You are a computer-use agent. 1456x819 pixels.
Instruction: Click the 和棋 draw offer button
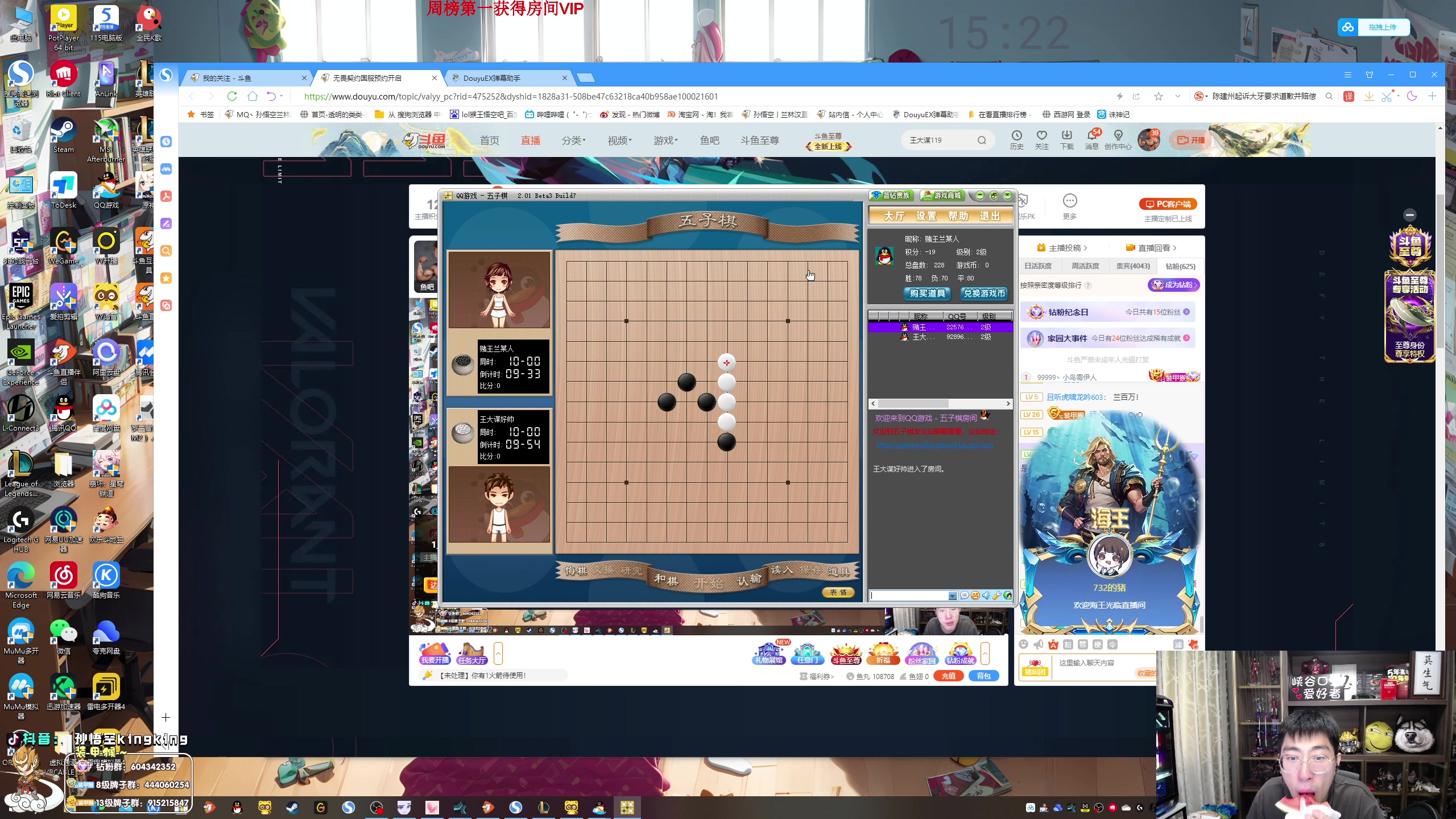666,580
